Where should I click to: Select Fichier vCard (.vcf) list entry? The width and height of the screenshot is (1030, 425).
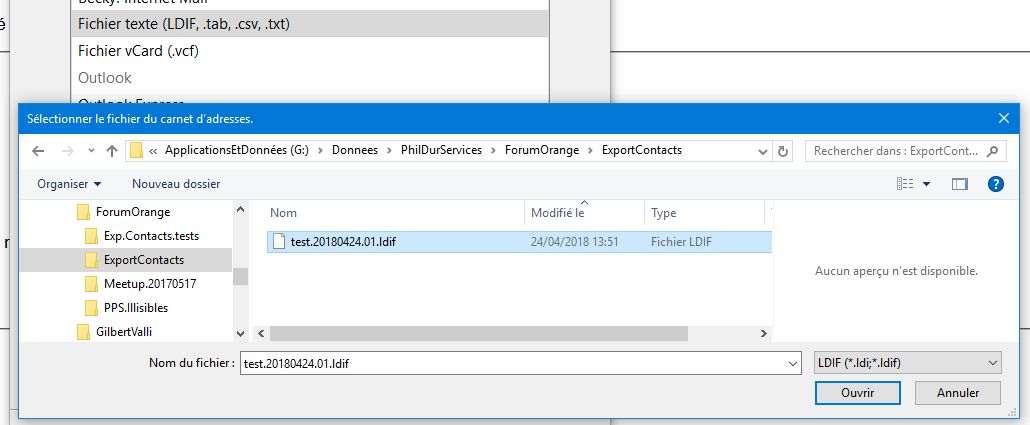pos(139,50)
